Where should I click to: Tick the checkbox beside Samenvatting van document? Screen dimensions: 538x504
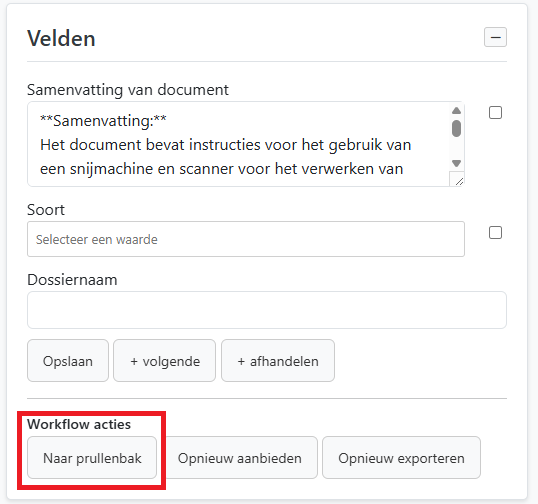(495, 113)
